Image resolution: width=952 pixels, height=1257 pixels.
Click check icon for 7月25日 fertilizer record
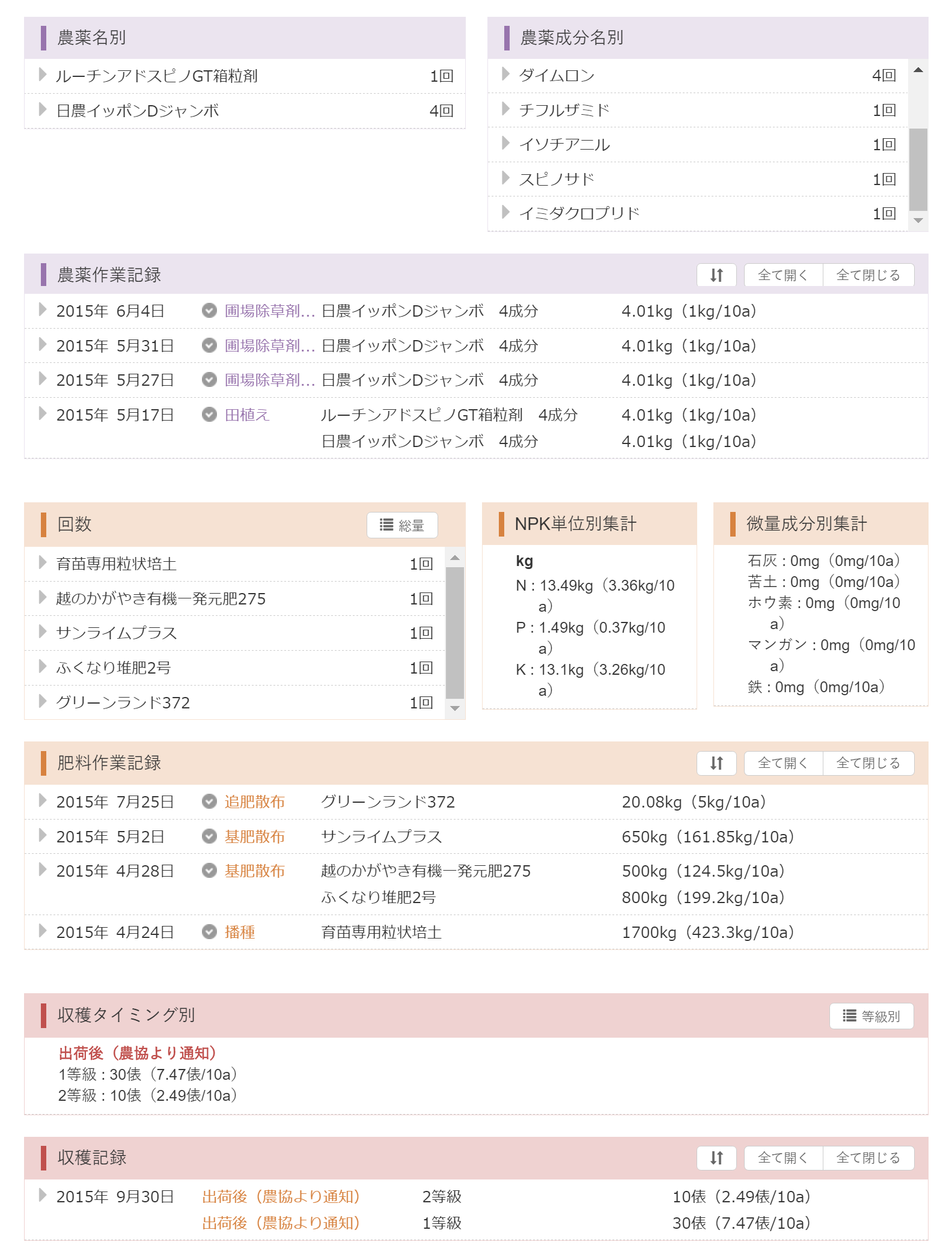209,802
